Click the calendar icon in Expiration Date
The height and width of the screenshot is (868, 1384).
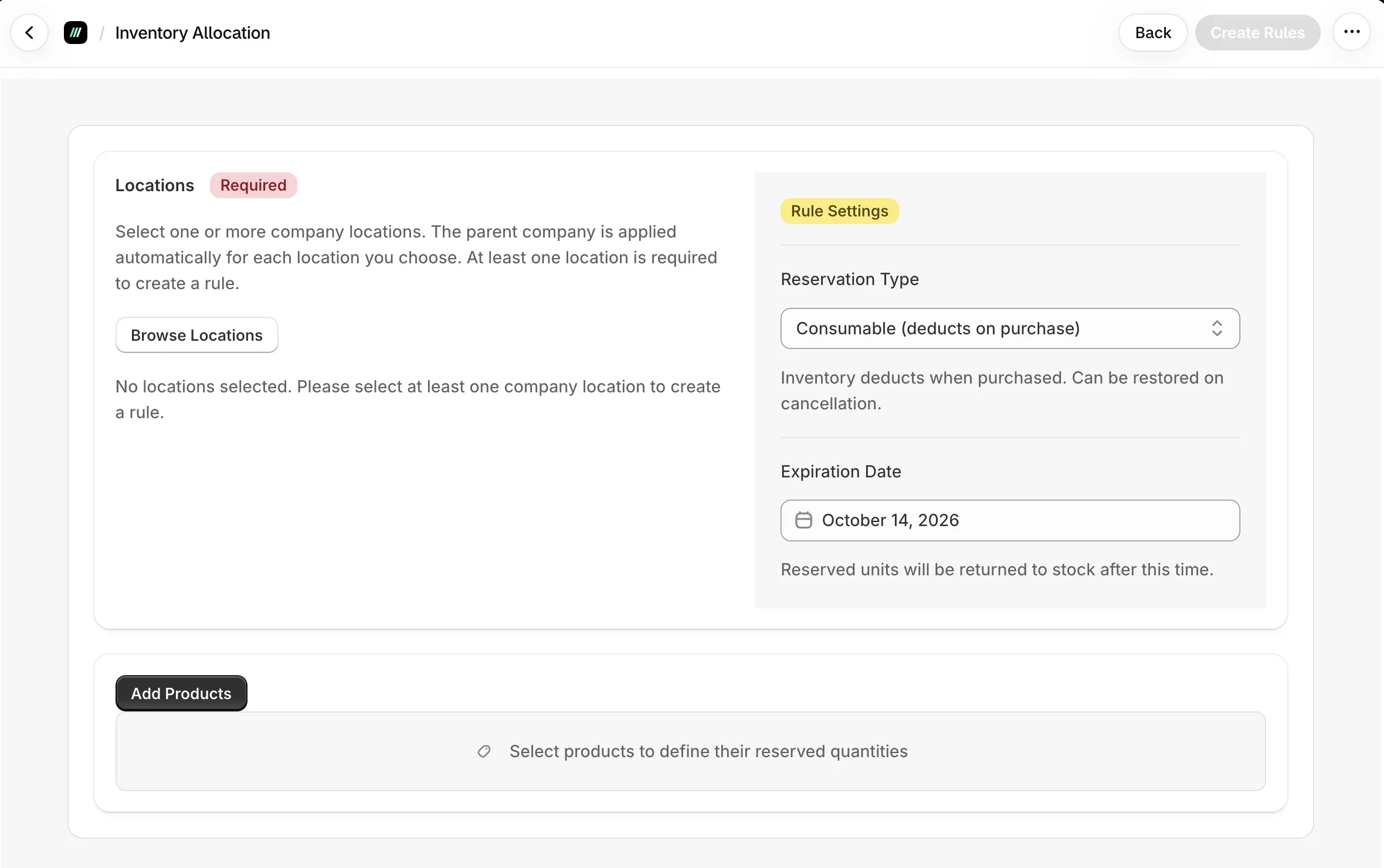pyautogui.click(x=803, y=520)
